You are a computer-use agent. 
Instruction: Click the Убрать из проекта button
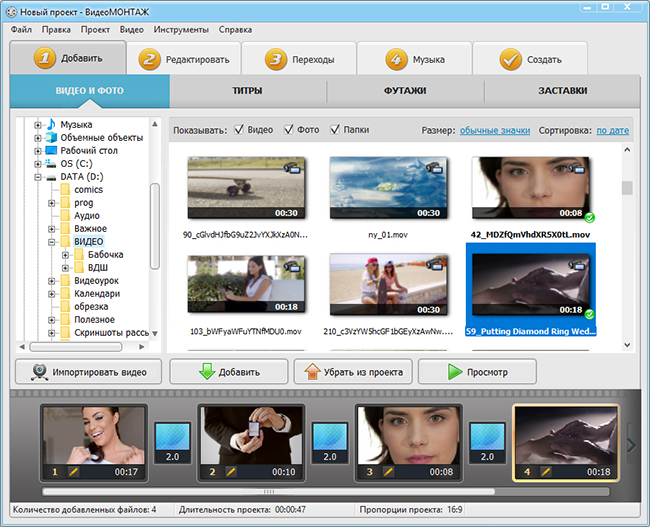(x=352, y=372)
